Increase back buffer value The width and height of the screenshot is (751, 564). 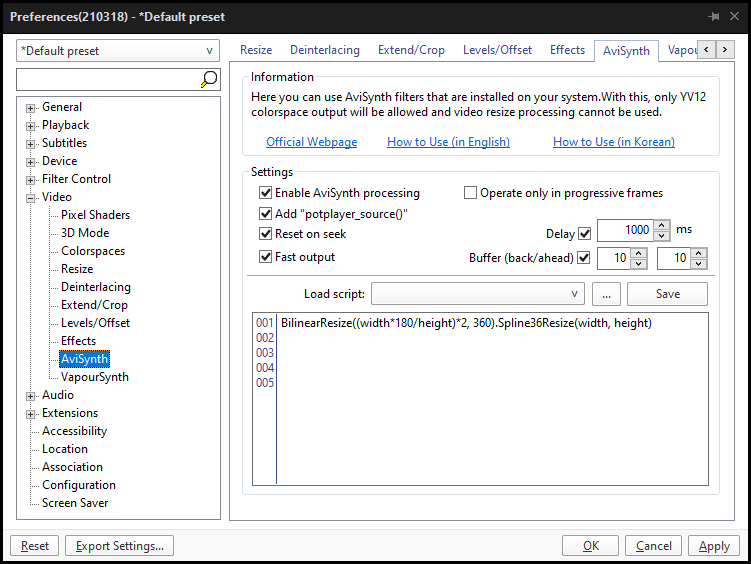click(x=638, y=253)
